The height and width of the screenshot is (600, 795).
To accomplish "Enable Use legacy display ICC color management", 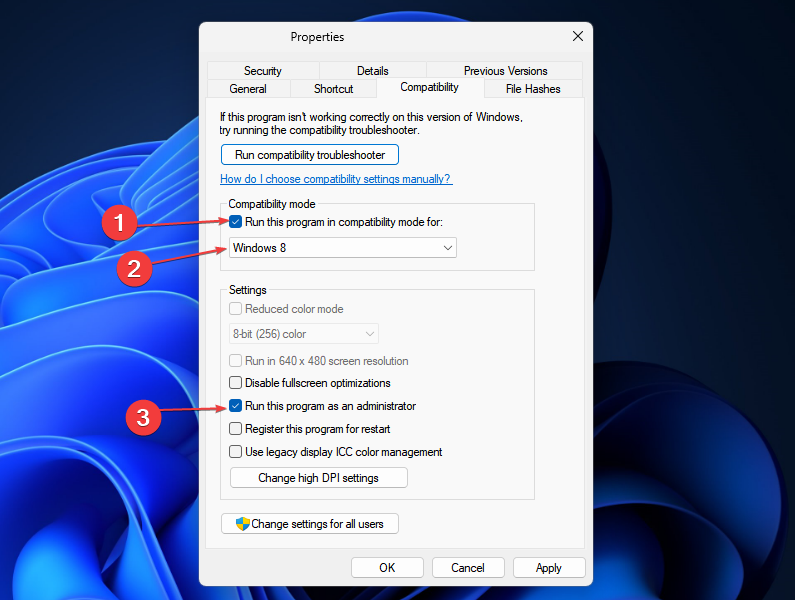I will [x=236, y=452].
